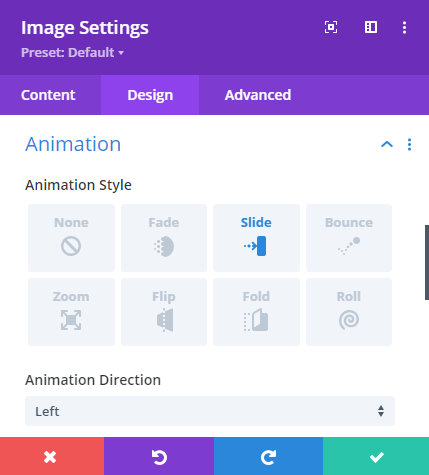Click the expand modal fullscreen icon

click(331, 27)
